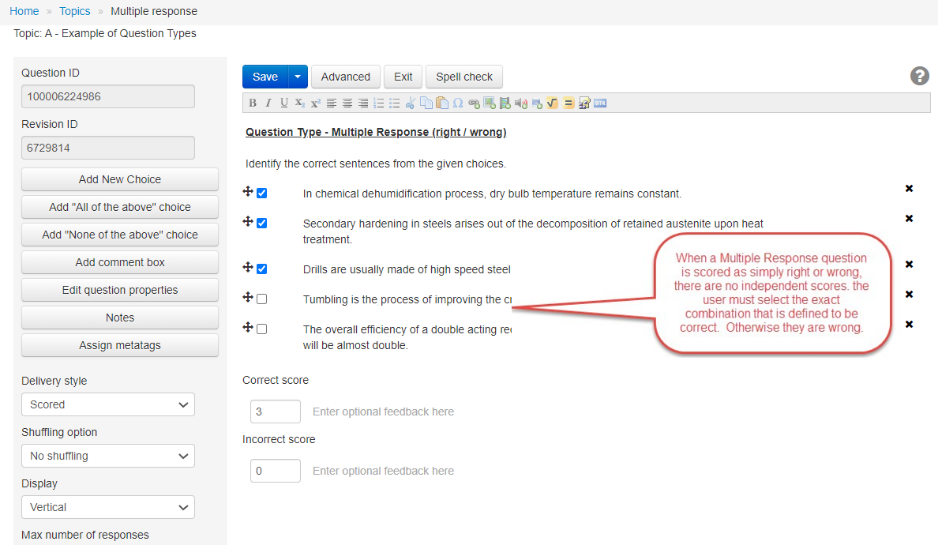Image resolution: width=938 pixels, height=545 pixels.
Task: Insert special character omega icon
Action: coord(458,103)
